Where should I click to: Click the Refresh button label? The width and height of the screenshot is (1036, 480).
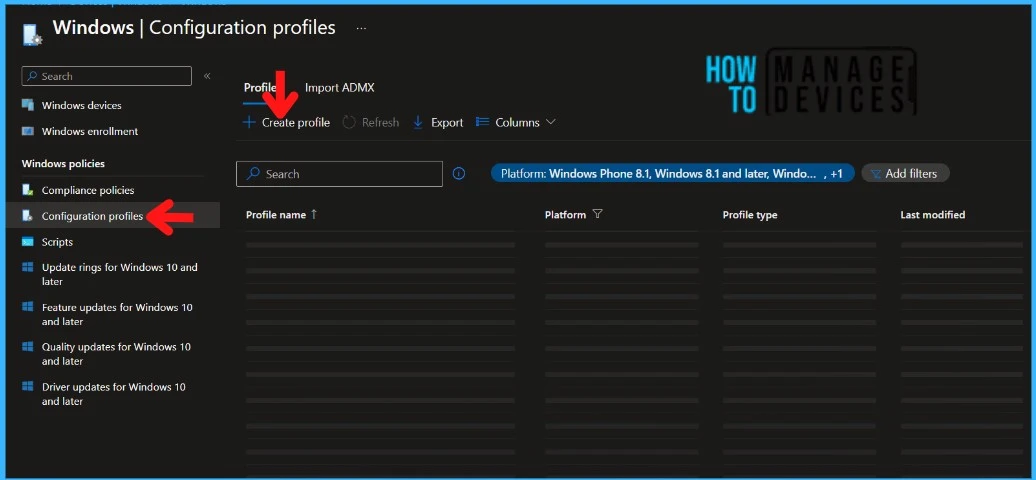coord(380,122)
